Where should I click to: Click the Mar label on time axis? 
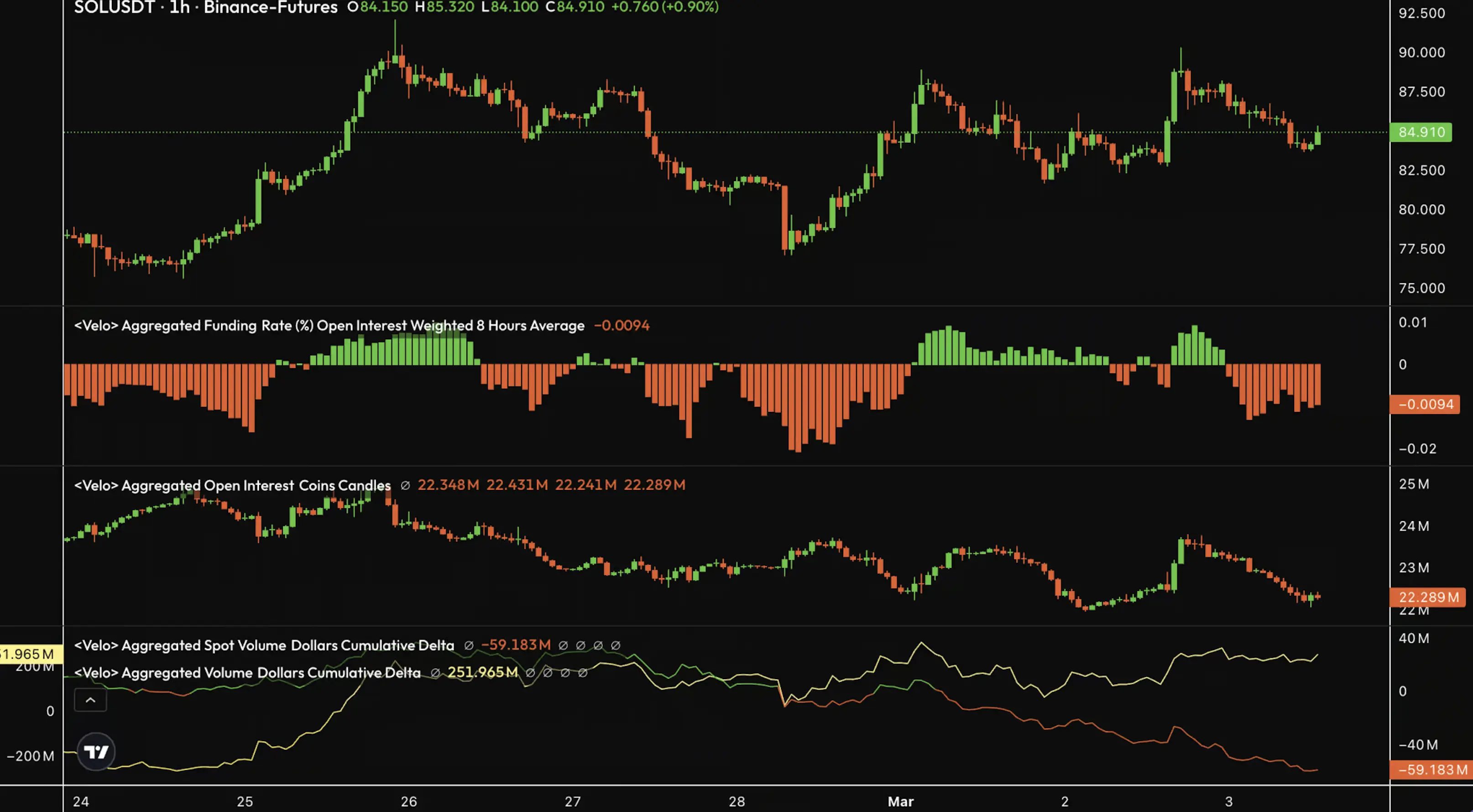[x=901, y=801]
